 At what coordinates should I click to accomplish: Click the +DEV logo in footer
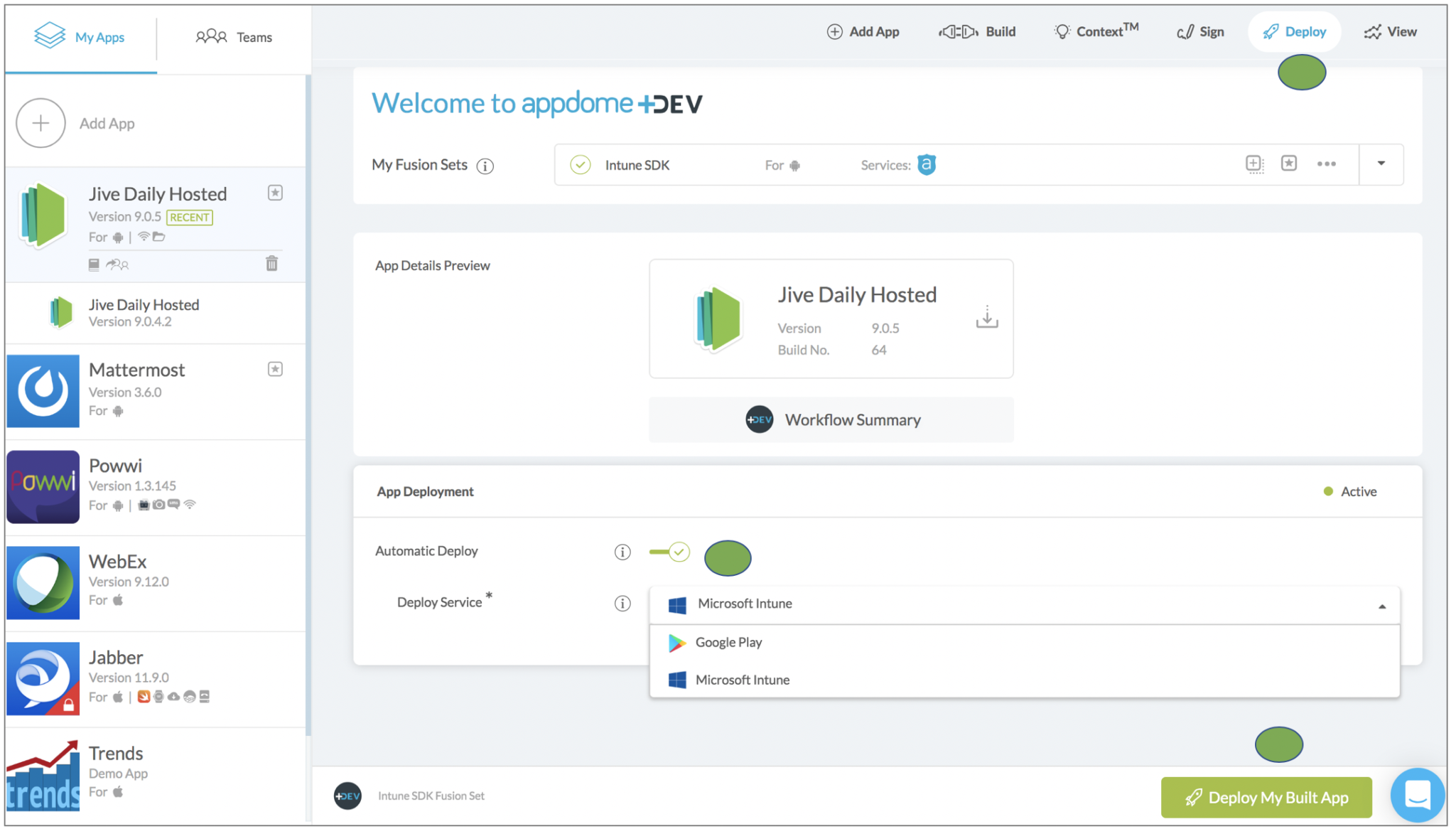(347, 796)
